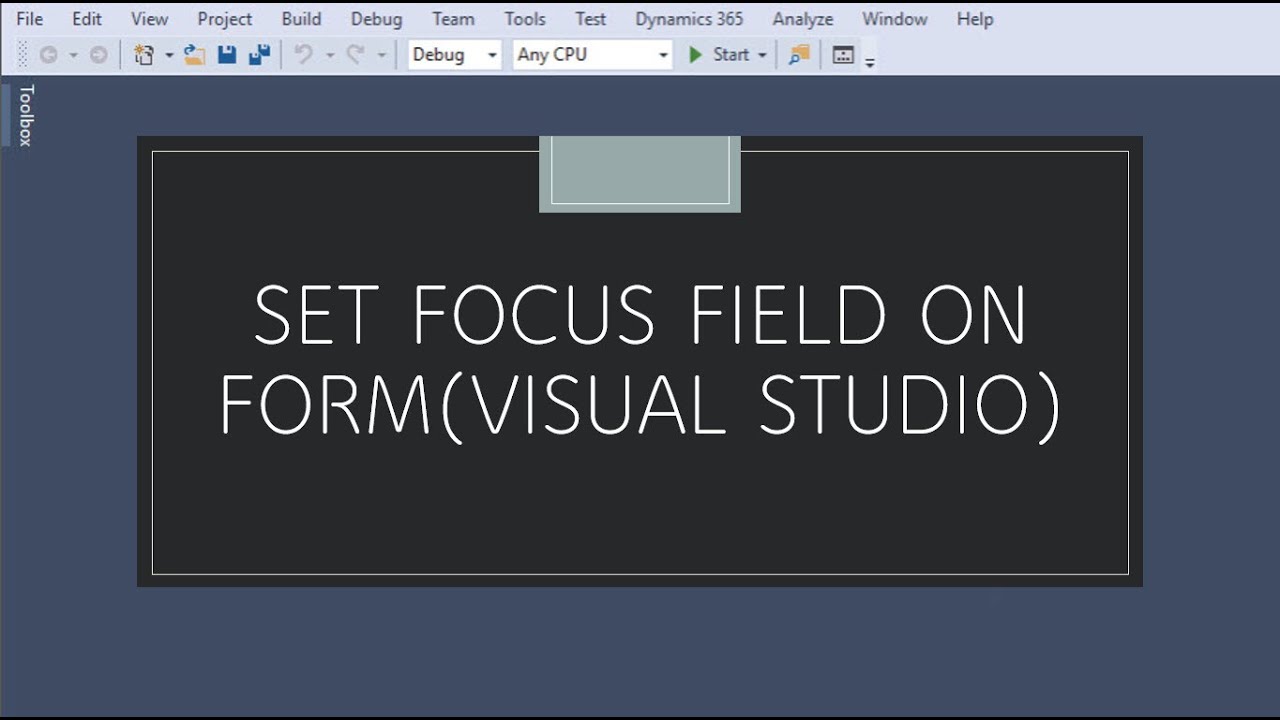Viewport: 1280px width, 720px height.
Task: Open the Tools menu
Action: [525, 19]
